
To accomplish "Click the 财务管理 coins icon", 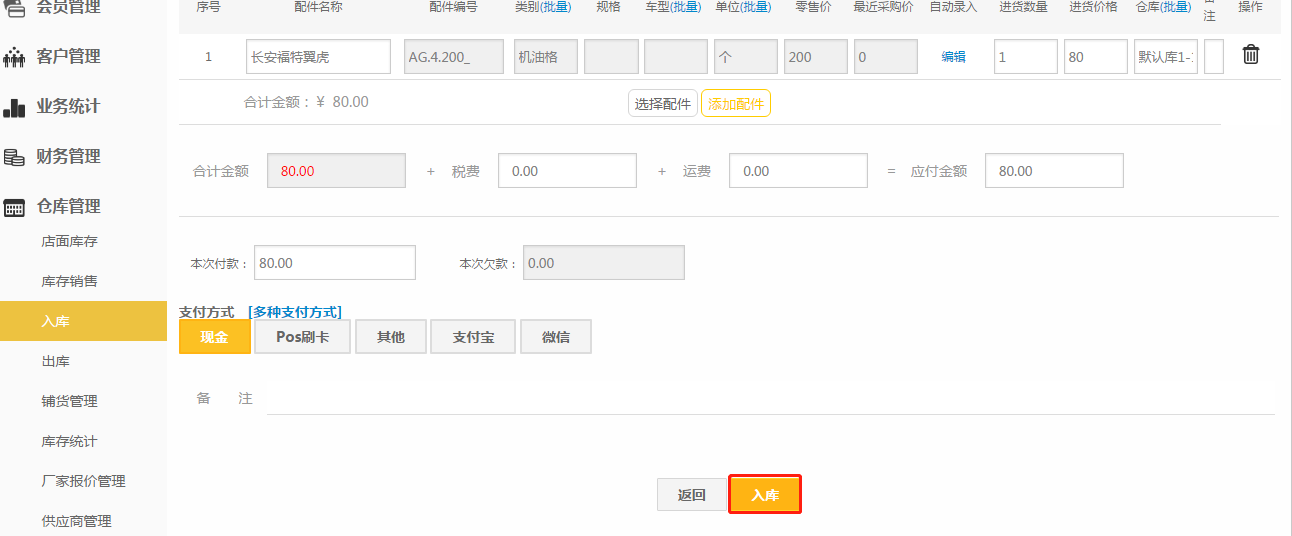I will [x=14, y=157].
